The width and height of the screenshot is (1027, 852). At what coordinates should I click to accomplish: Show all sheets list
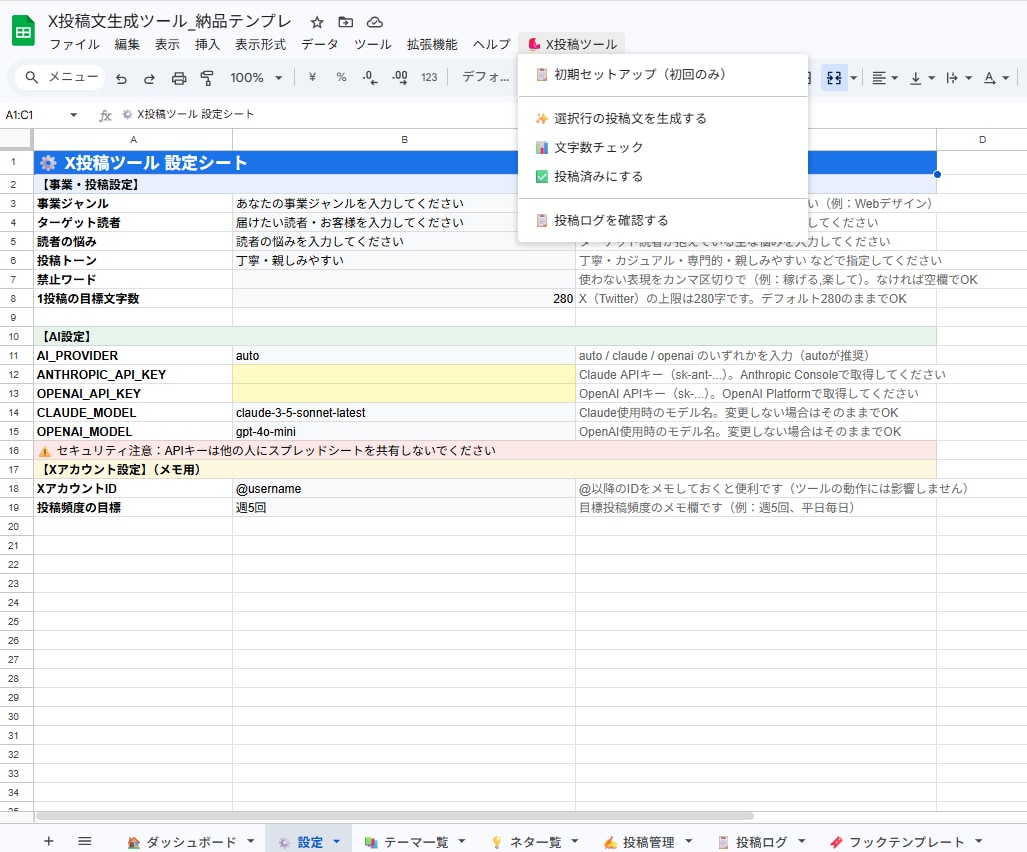pos(84,841)
